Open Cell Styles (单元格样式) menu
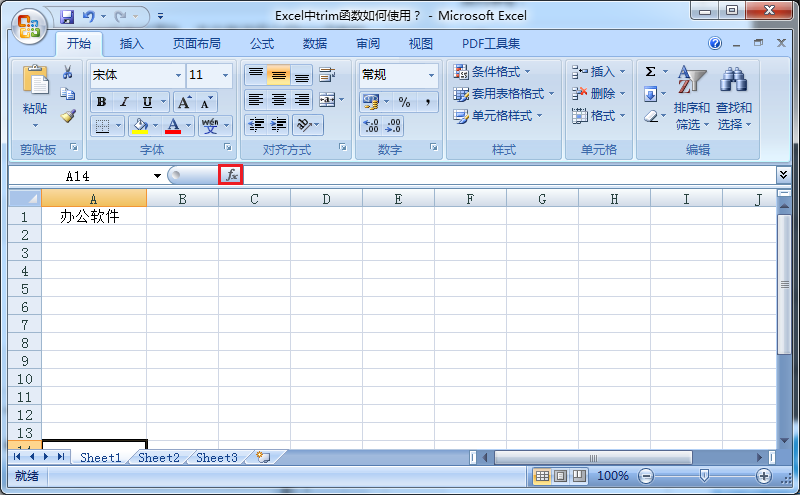The image size is (800, 495). point(497,116)
